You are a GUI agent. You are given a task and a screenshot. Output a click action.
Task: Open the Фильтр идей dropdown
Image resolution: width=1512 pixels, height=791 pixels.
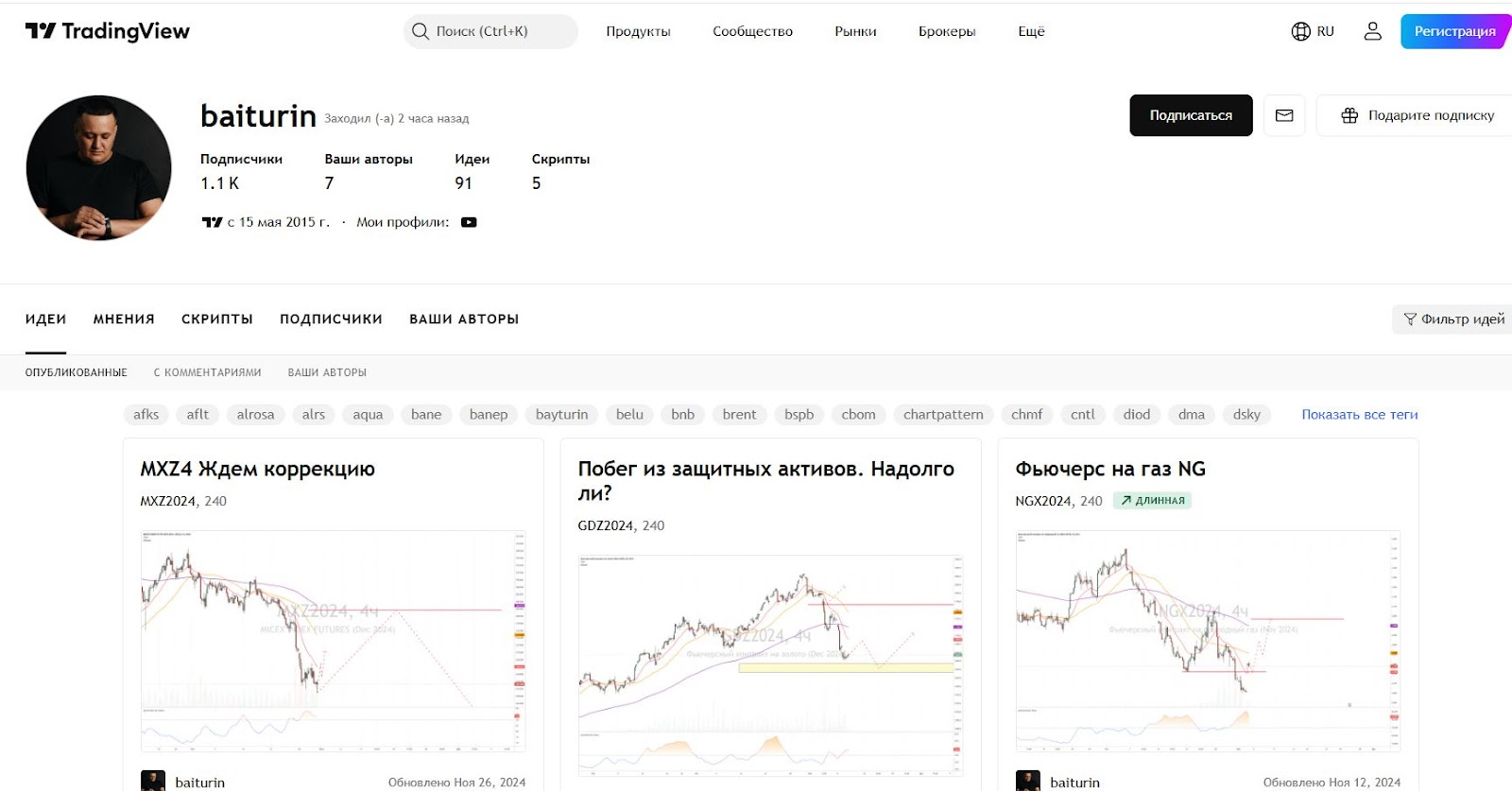1452,319
